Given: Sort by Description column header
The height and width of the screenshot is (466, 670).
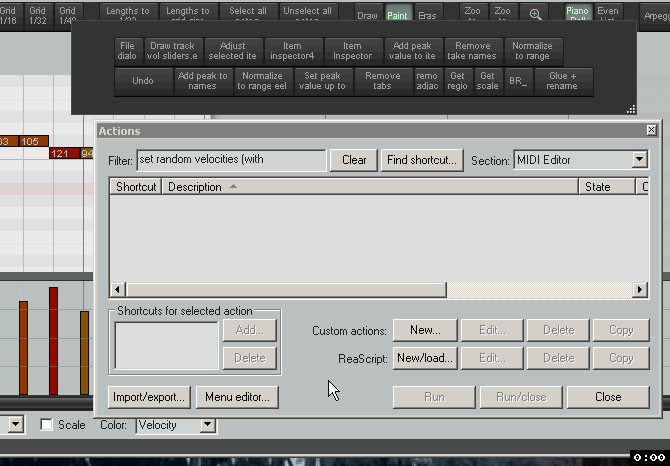Looking at the screenshot, I should pos(370,187).
